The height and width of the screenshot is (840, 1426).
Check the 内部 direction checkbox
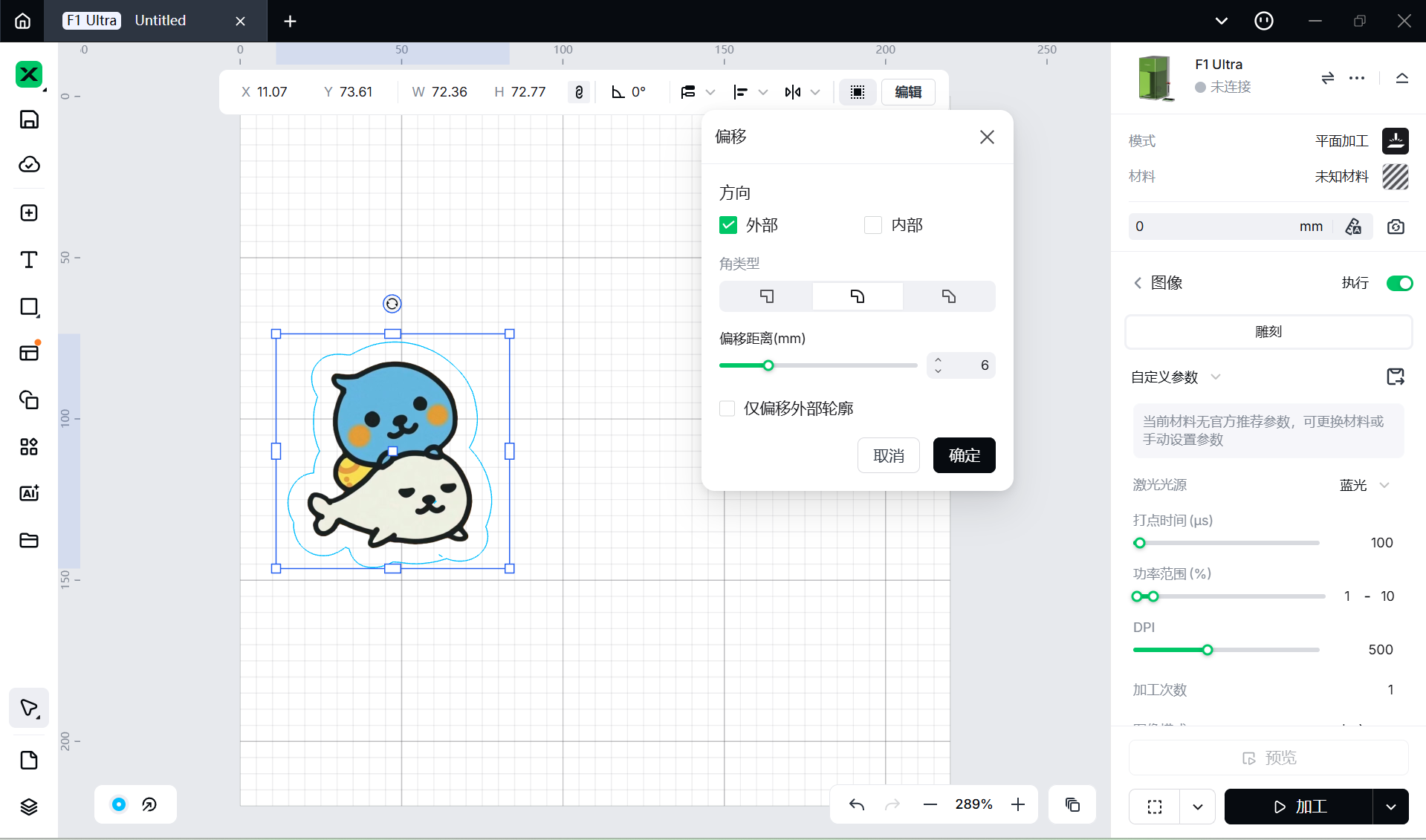coord(873,225)
